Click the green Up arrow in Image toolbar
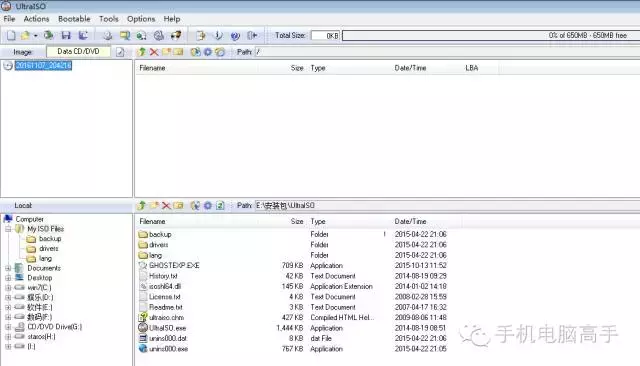 [x=142, y=52]
